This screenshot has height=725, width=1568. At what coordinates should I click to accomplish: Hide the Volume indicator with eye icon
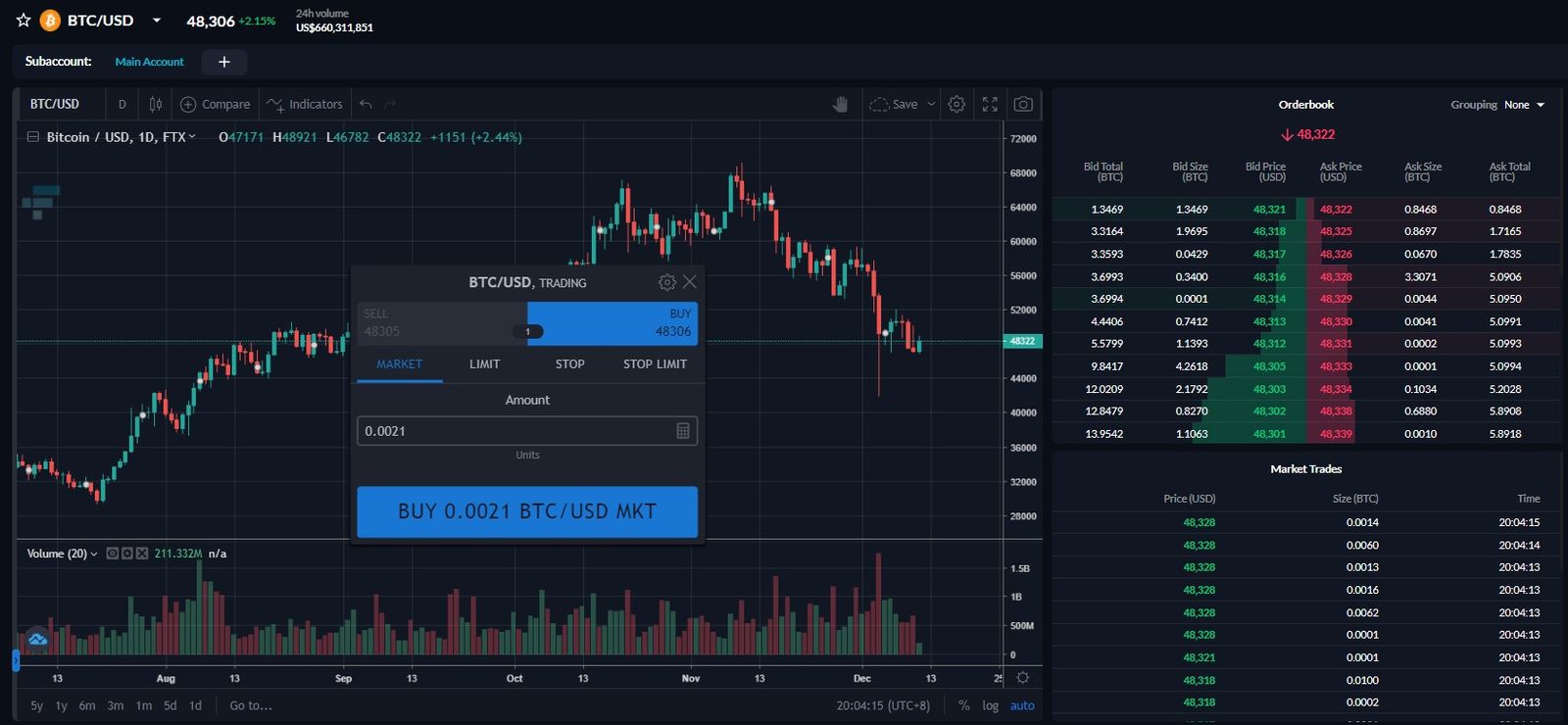(x=112, y=554)
